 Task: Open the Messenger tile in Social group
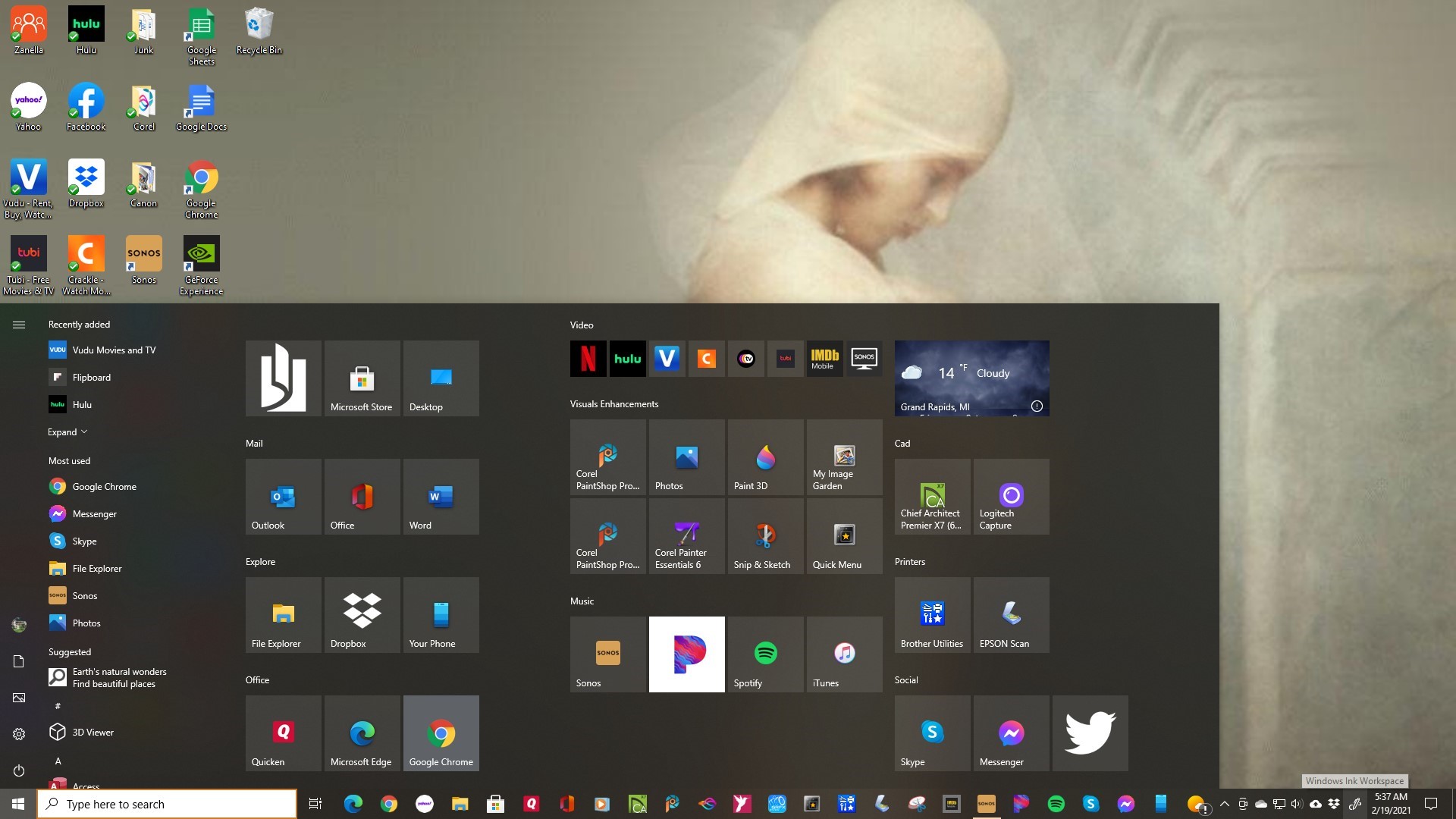pos(1011,733)
